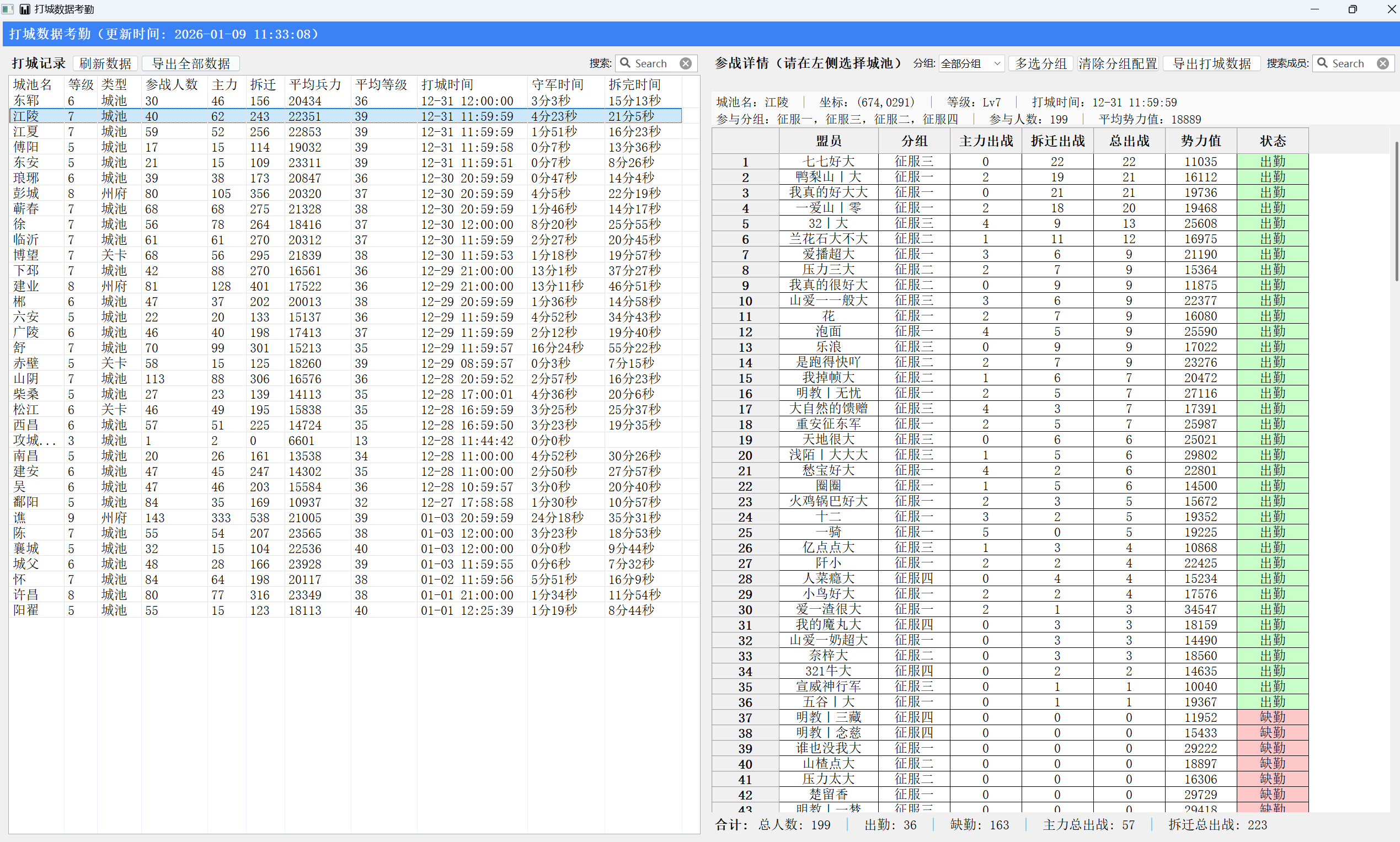Image resolution: width=1400 pixels, height=842 pixels.
Task: Click the 导出打城数据 button
Action: coord(1211,63)
